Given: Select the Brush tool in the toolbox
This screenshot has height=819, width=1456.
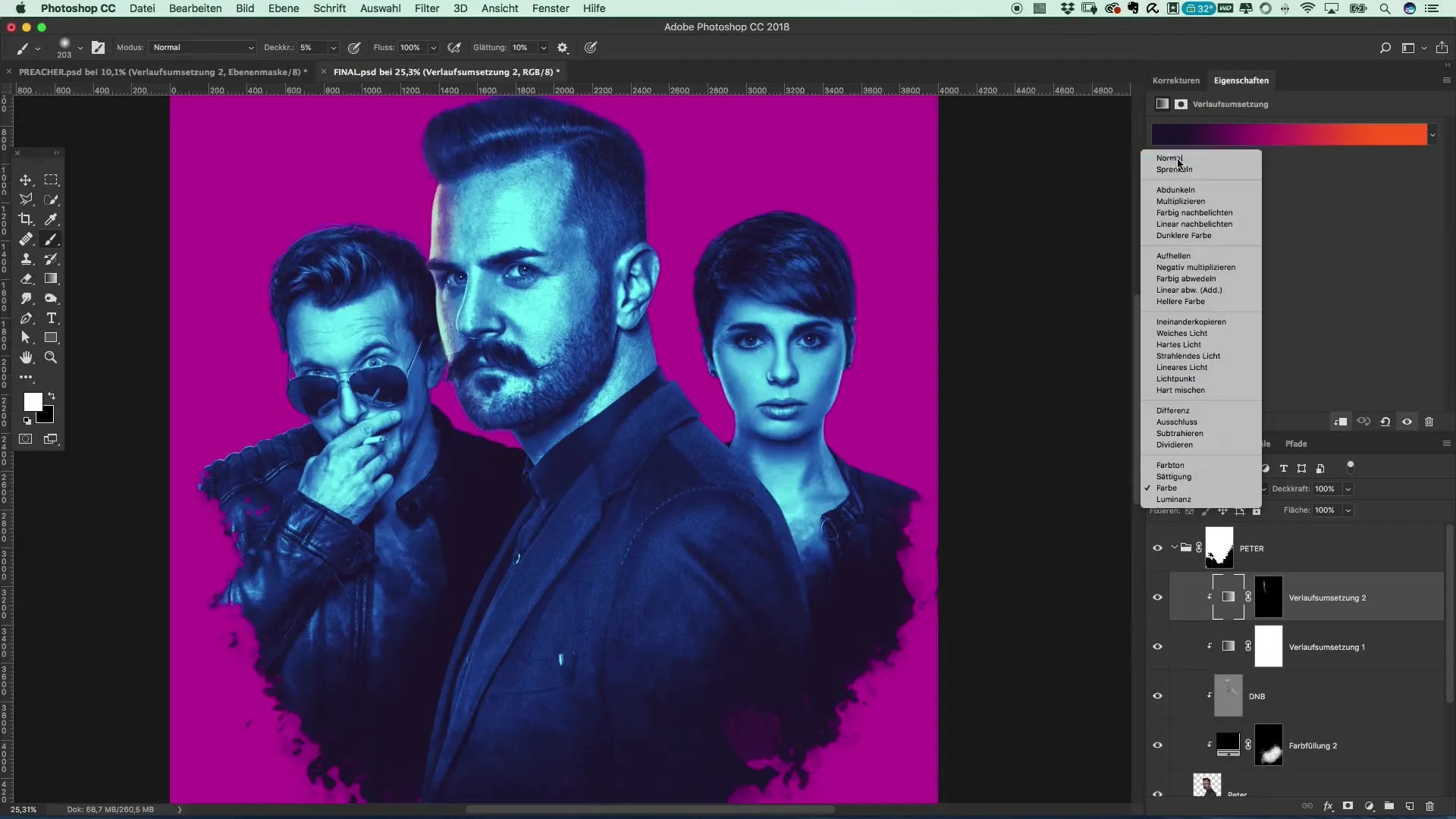Looking at the screenshot, I should (x=51, y=239).
